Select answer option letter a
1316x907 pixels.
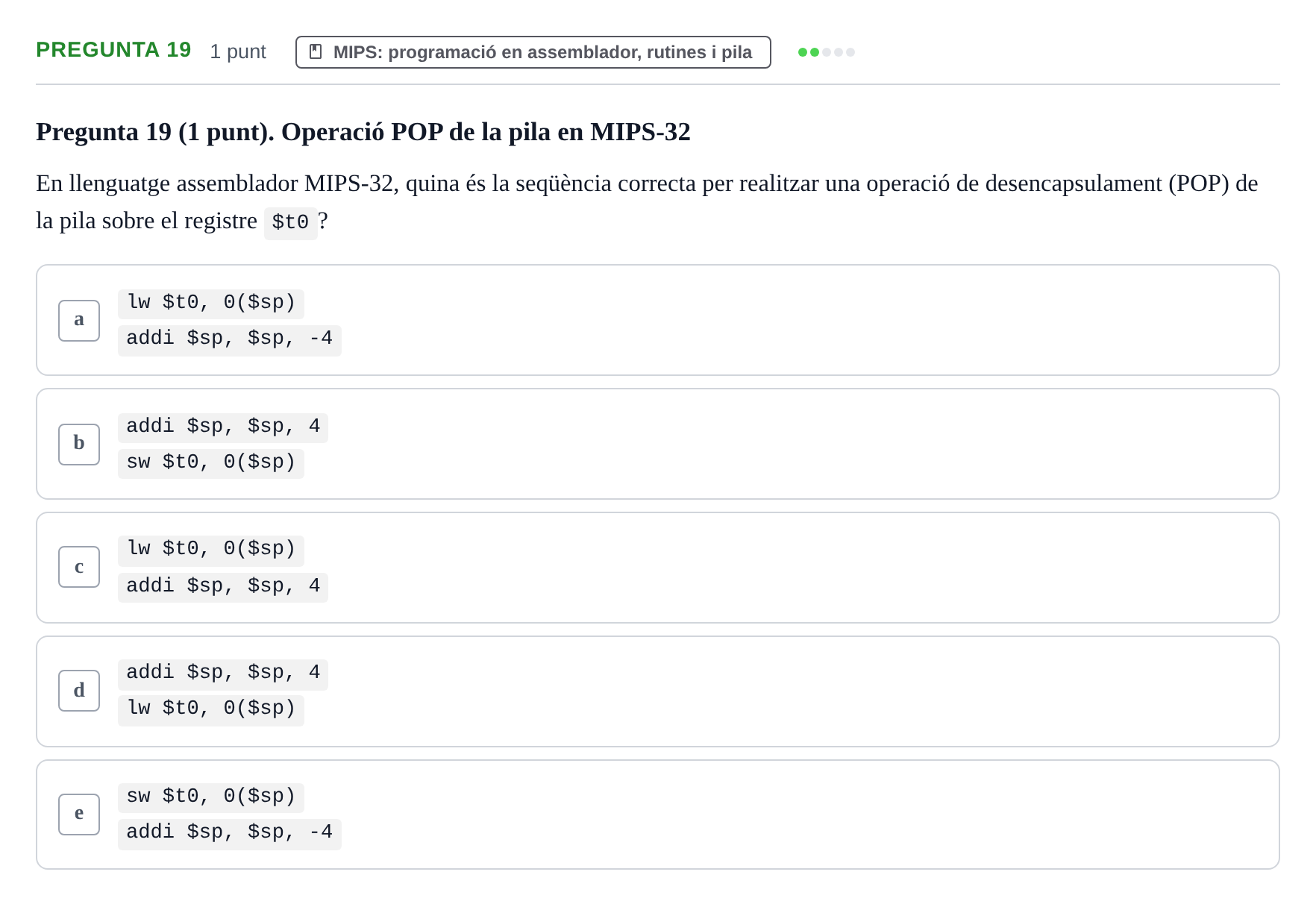pos(79,321)
